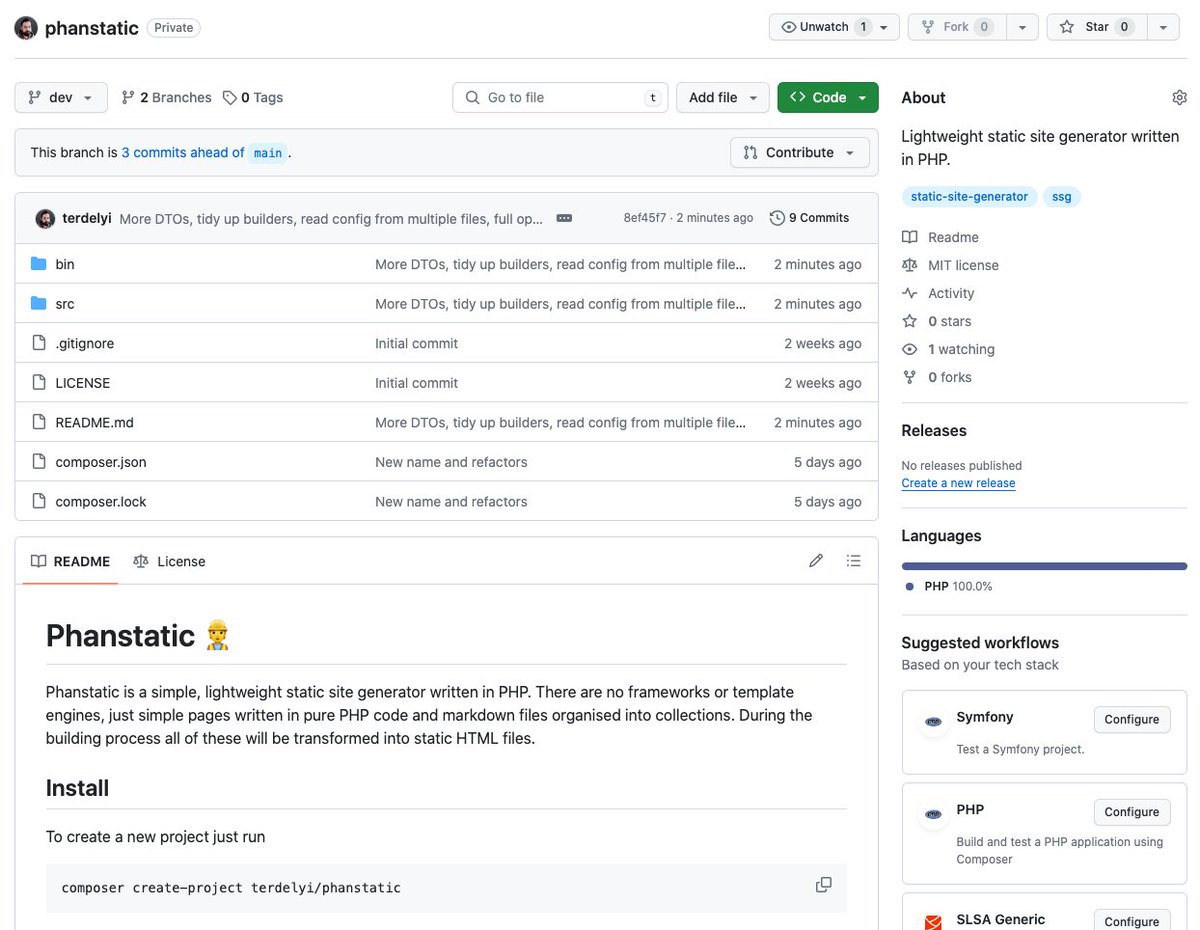This screenshot has width=1200, height=930.
Task: Expand commit message ellipsis button
Action: (x=564, y=218)
